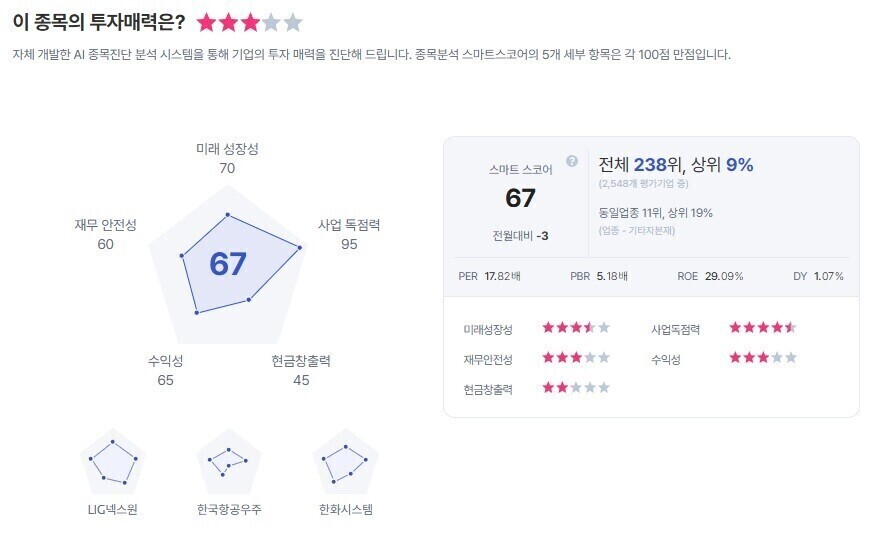This screenshot has width=893, height=538.
Task: Click the 사업 독점력 label on radar chart
Action: click(x=349, y=225)
